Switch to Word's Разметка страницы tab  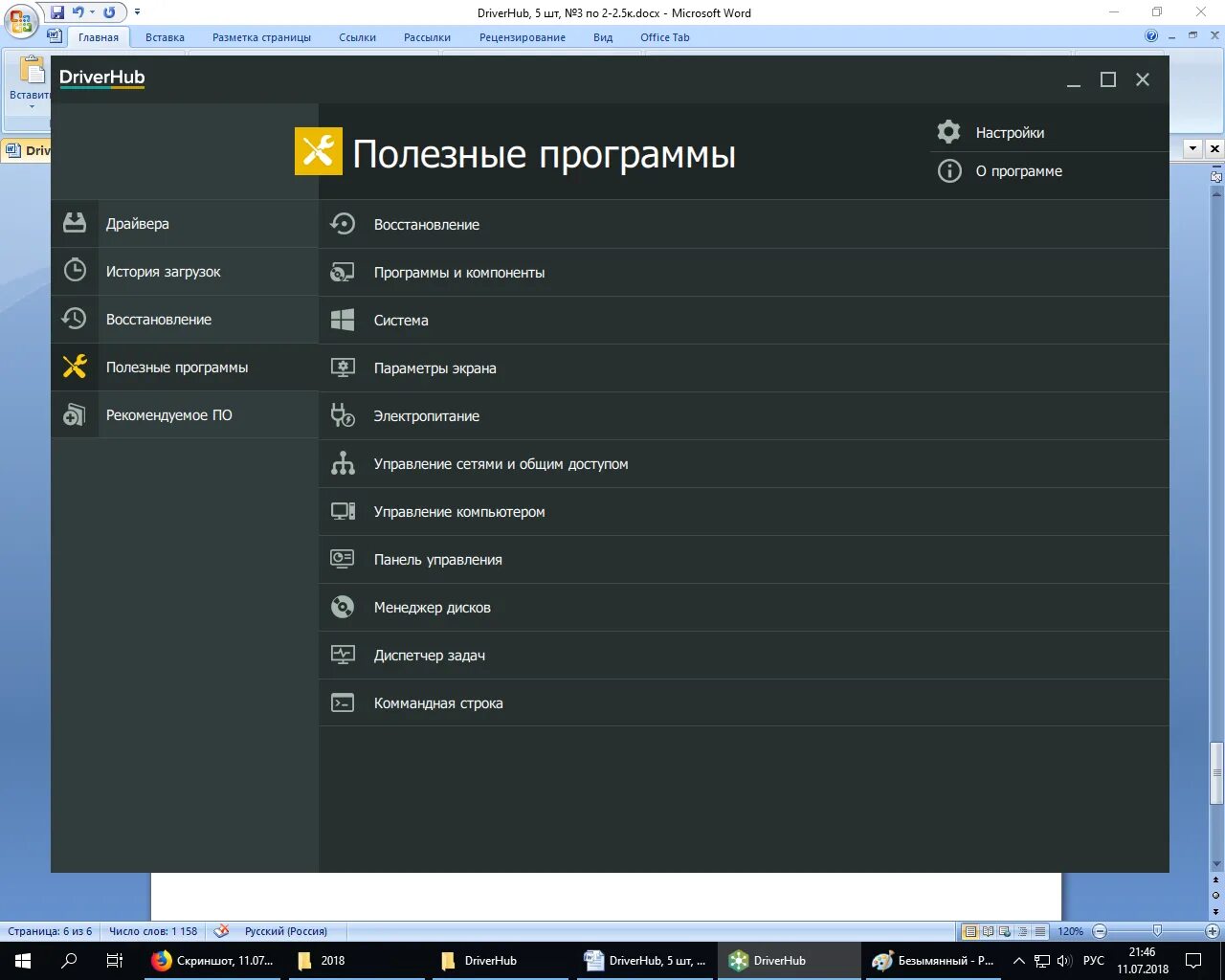tap(261, 37)
